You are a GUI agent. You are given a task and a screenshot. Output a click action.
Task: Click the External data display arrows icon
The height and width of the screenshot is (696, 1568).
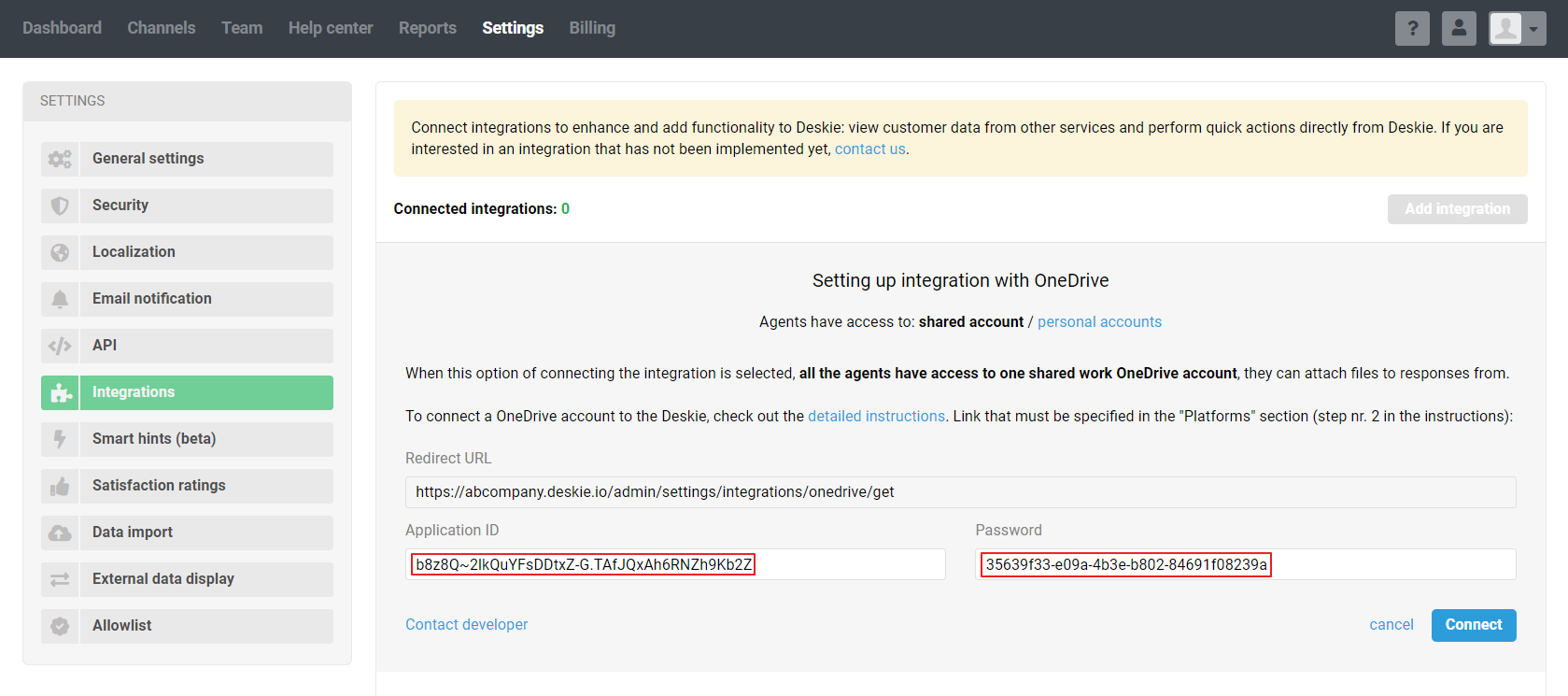(x=60, y=579)
